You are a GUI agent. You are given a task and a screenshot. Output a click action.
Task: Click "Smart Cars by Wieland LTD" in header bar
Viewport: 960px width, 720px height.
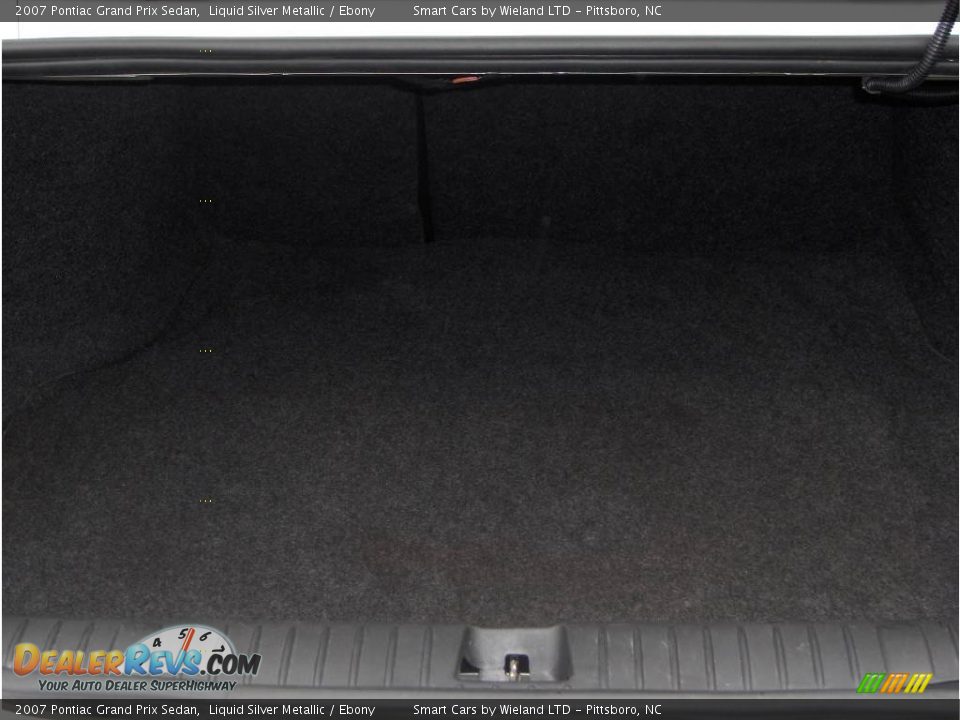[492, 10]
